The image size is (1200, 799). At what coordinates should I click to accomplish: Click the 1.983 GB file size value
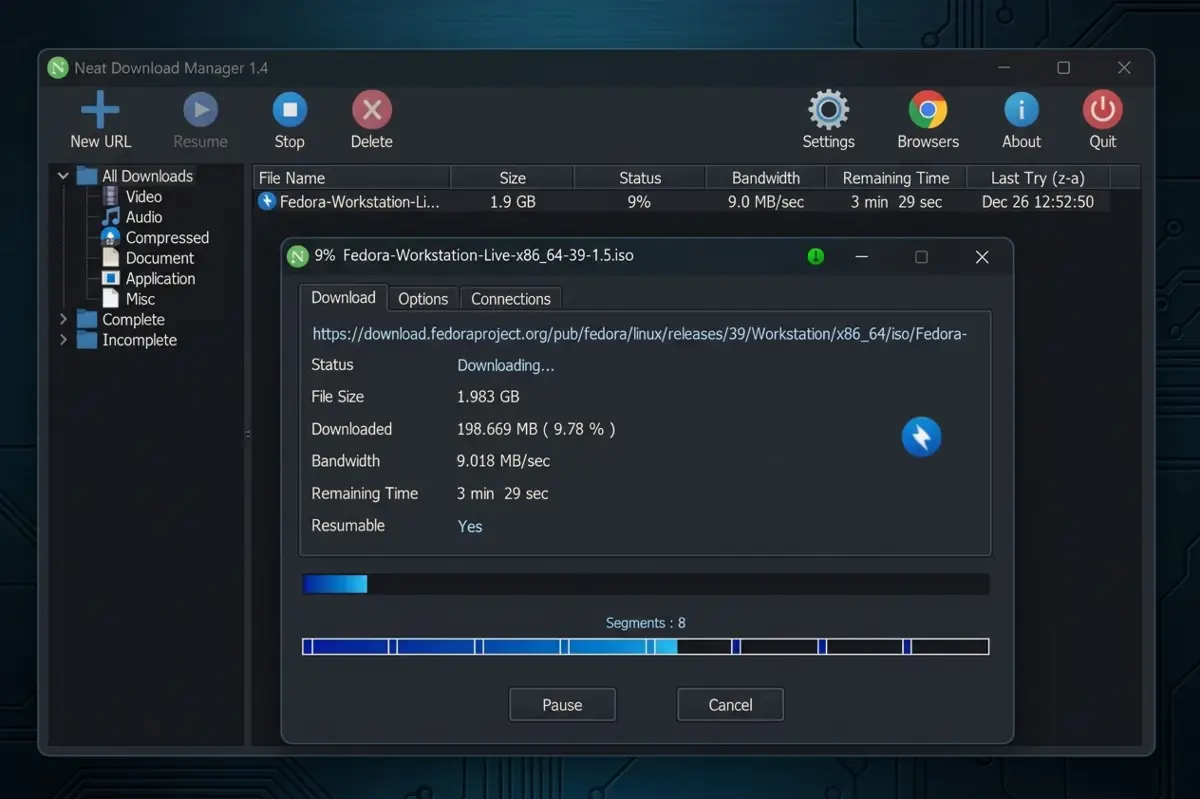(488, 397)
